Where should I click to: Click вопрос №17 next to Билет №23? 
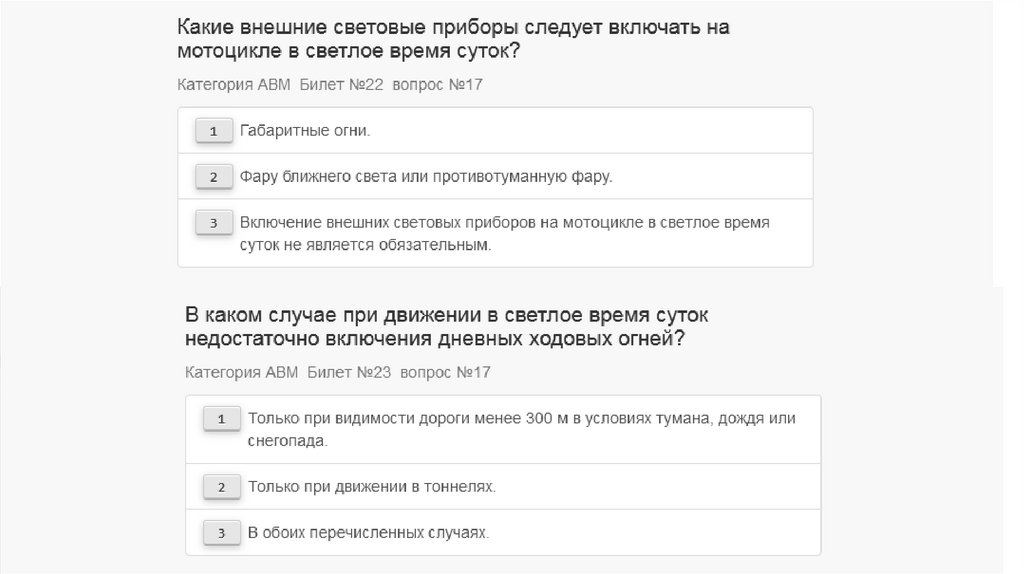[445, 372]
